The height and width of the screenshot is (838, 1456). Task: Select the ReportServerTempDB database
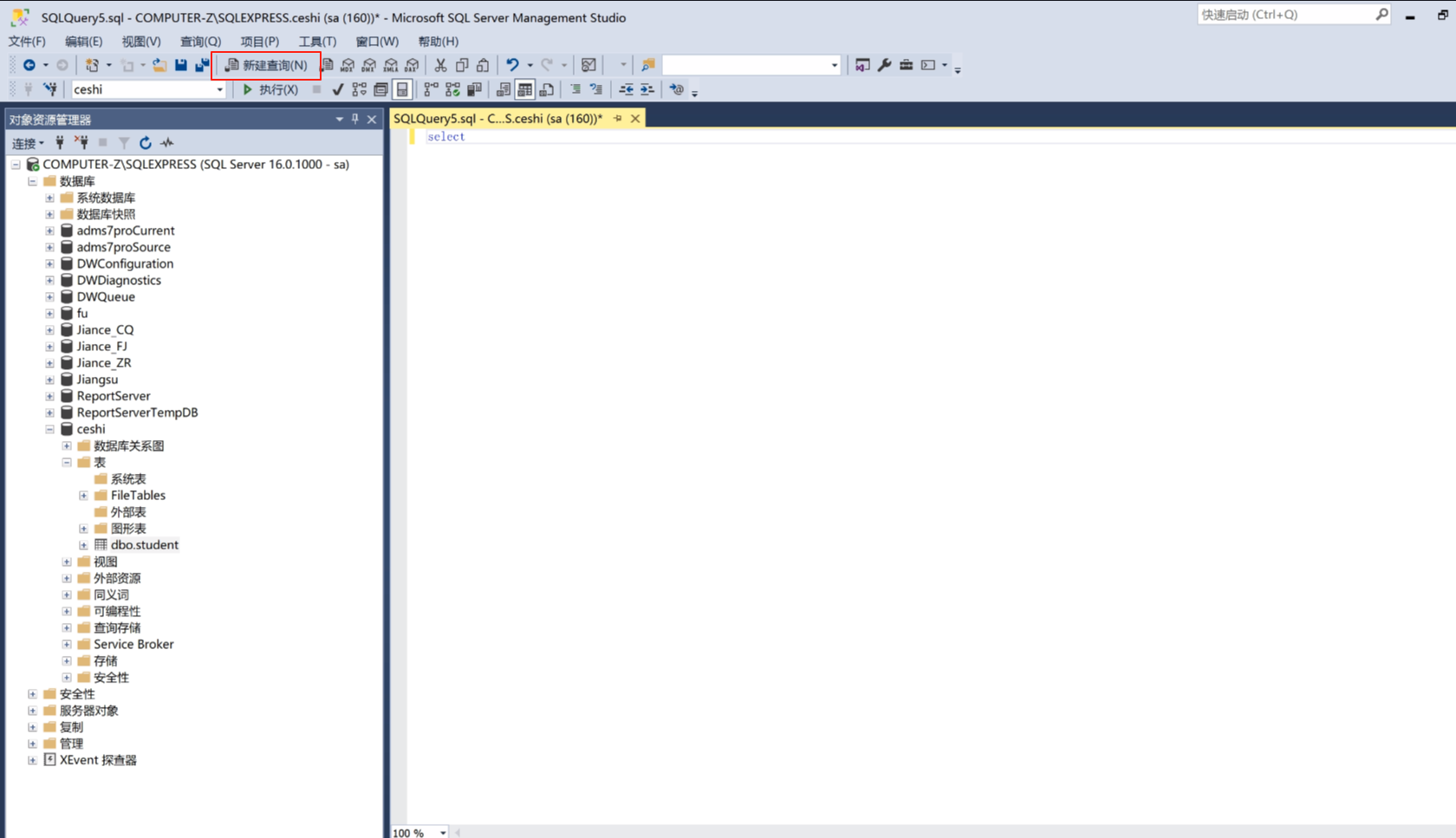pyautogui.click(x=137, y=413)
